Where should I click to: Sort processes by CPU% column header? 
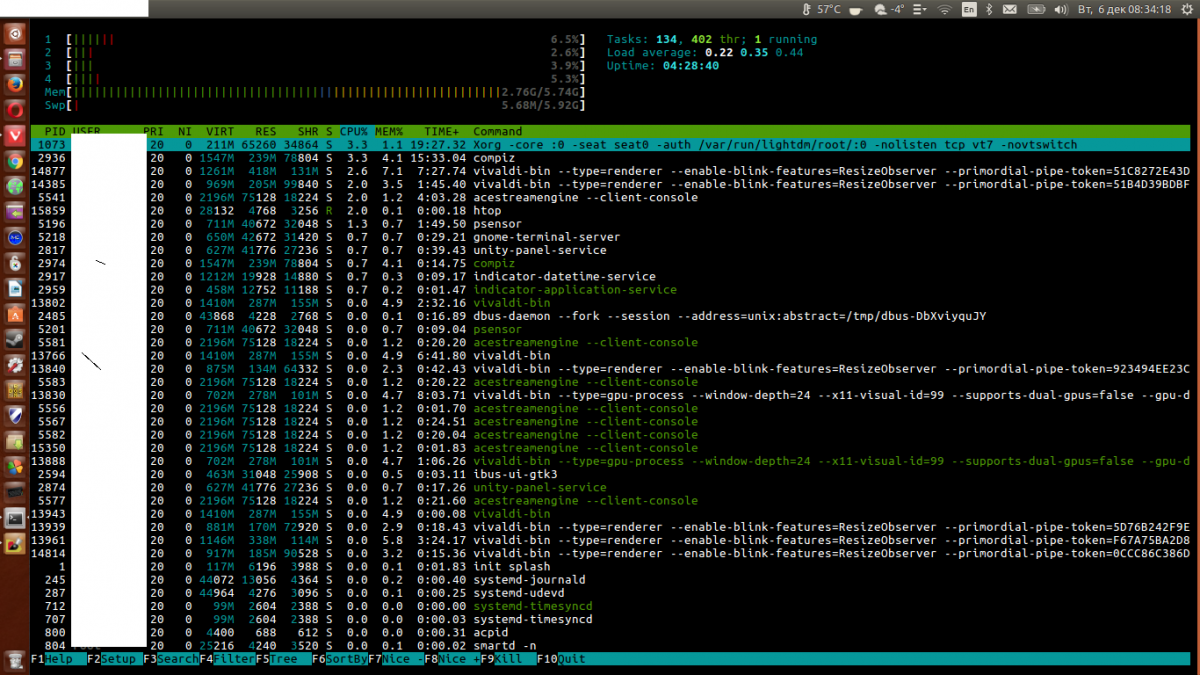[354, 131]
